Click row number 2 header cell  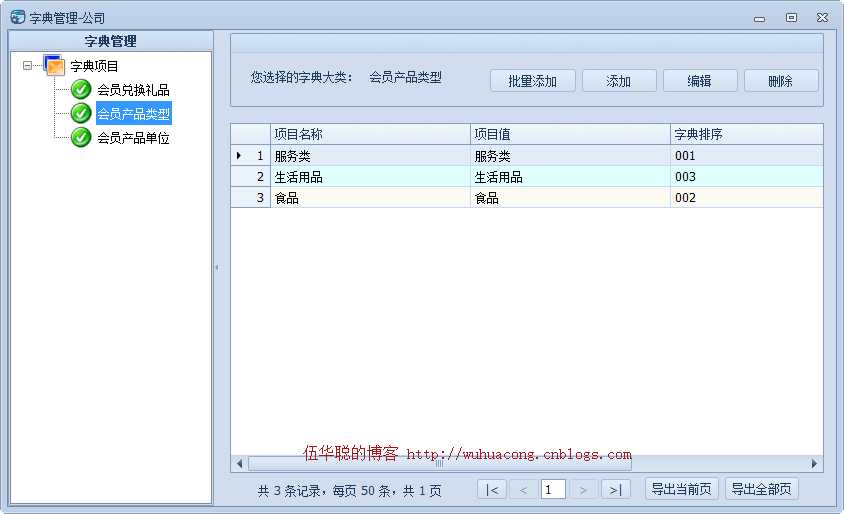tap(251, 177)
